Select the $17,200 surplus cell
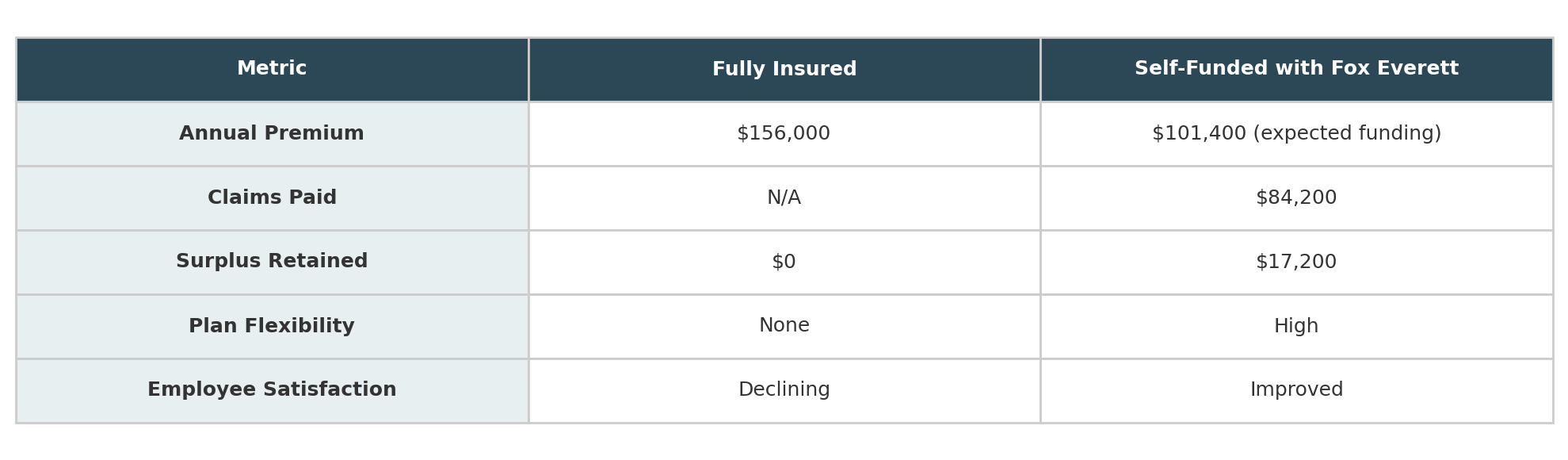This screenshot has width=1568, height=460. pos(1296,263)
